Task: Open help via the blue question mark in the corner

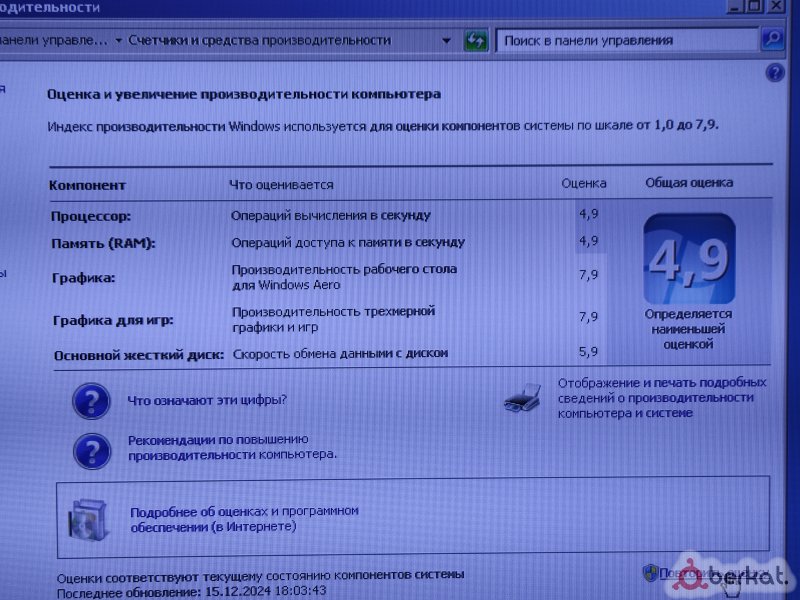Action: pos(774,73)
